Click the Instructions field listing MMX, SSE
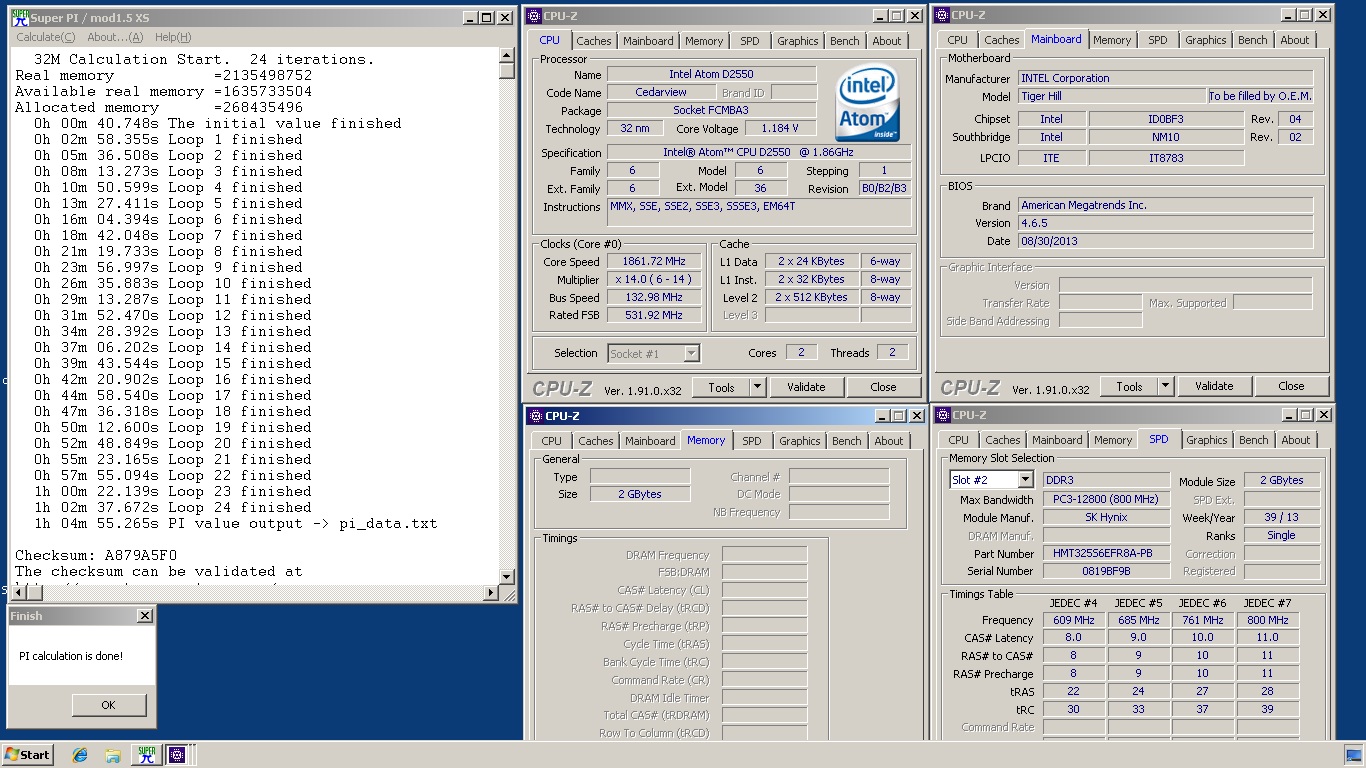Image resolution: width=1366 pixels, height=768 pixels. coord(759,213)
